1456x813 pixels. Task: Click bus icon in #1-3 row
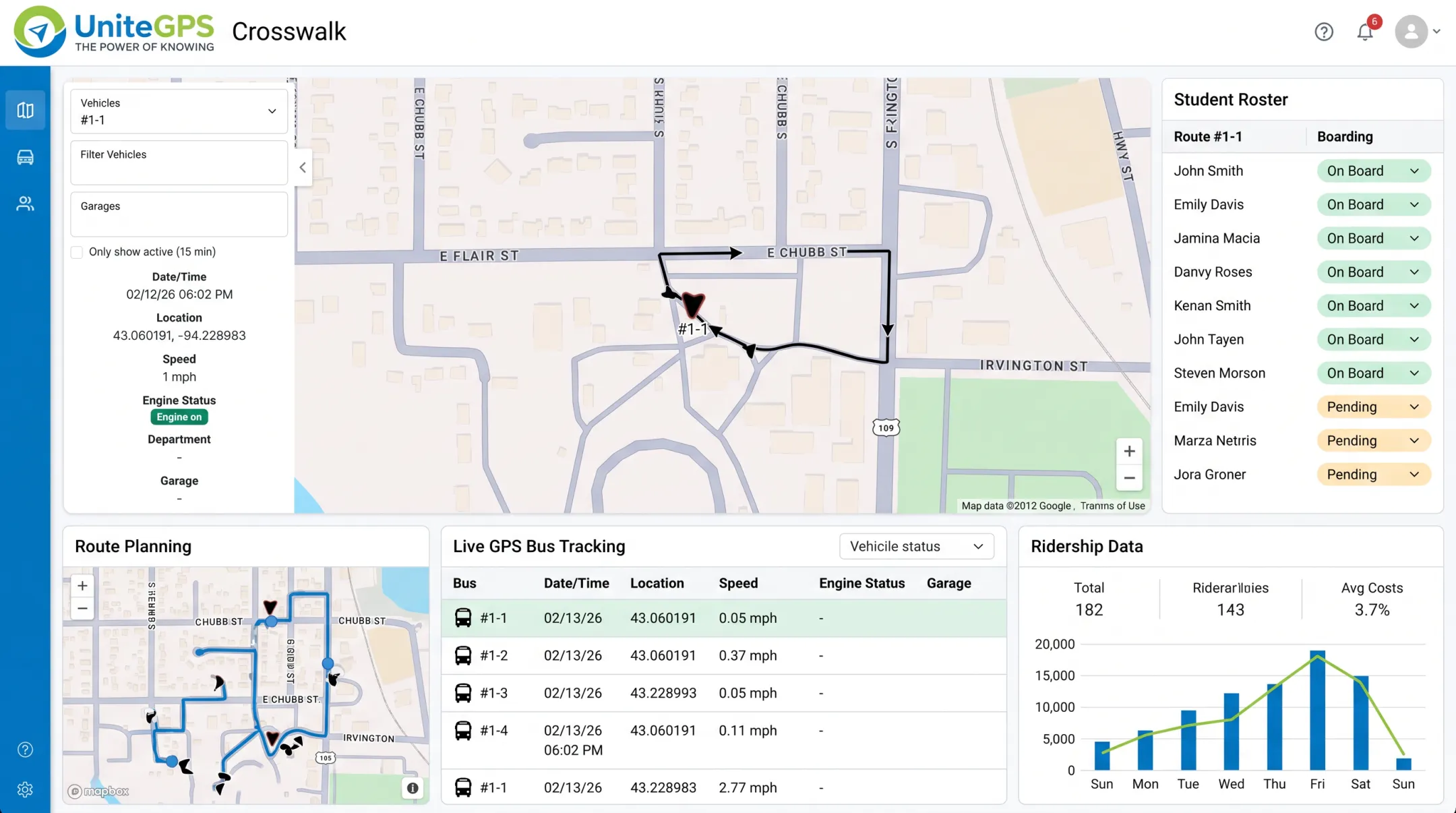(x=463, y=693)
